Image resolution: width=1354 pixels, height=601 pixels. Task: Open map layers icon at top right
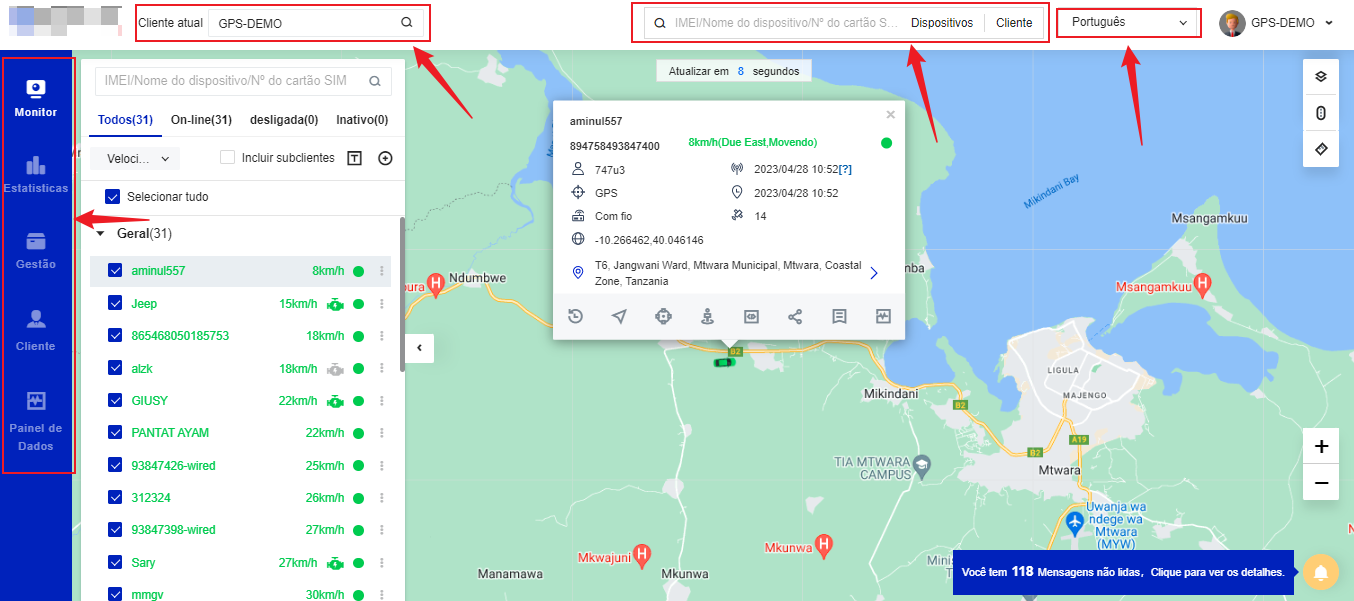point(1320,77)
